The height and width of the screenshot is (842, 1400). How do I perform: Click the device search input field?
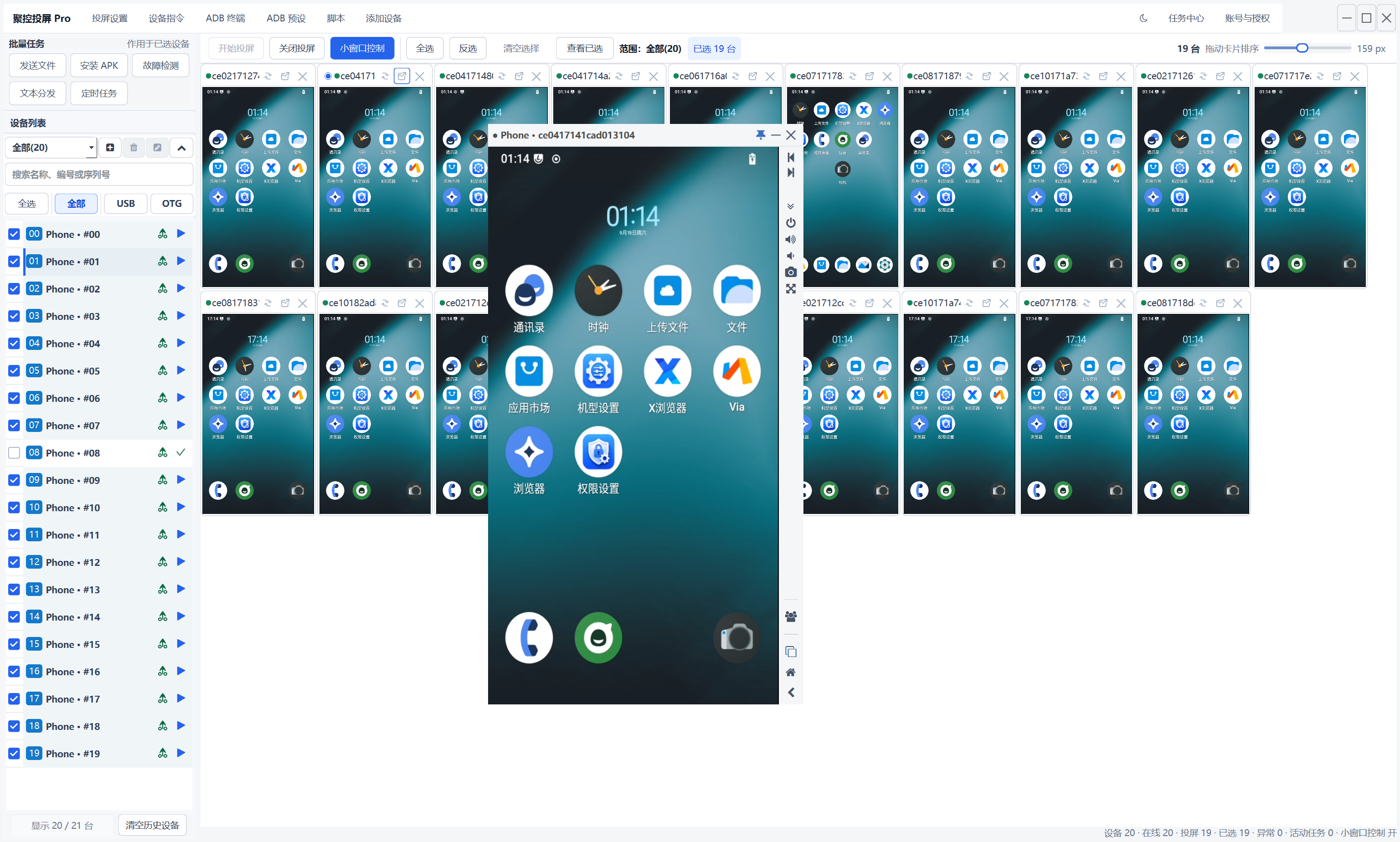tap(99, 174)
